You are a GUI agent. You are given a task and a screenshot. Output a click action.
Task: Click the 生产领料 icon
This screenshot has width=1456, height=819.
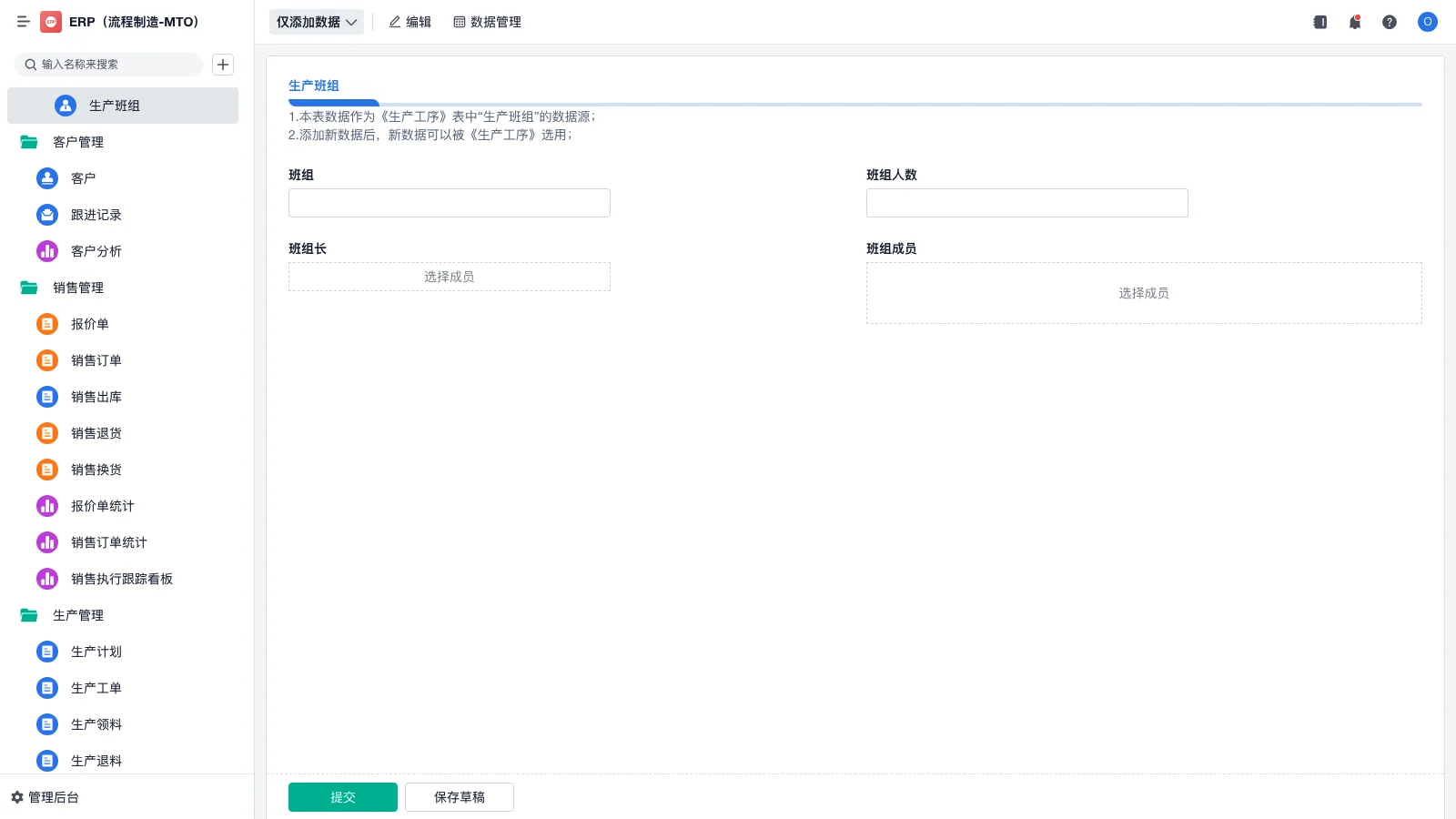[47, 724]
